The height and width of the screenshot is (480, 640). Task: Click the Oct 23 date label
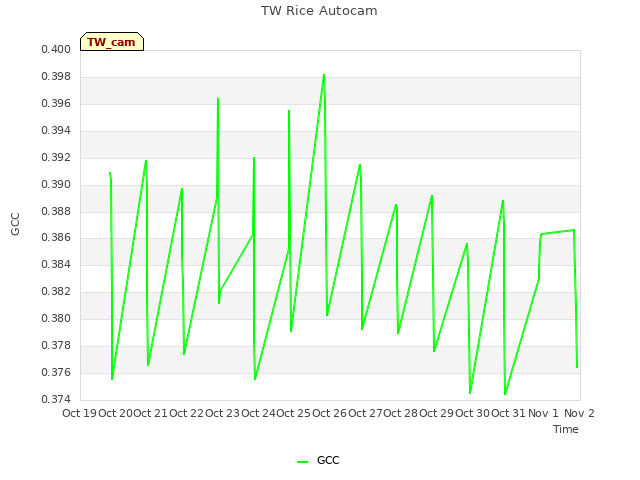(x=222, y=413)
